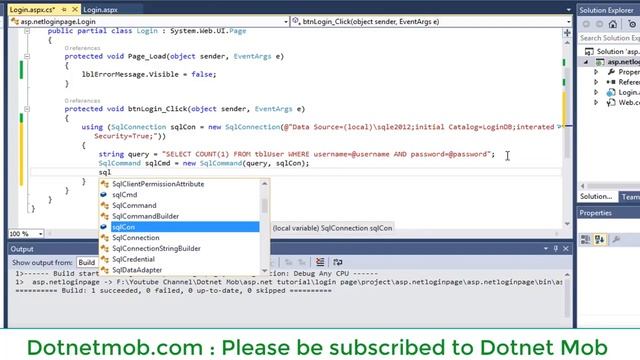Click the Solution Explorer refresh-history icon
Image resolution: width=640 pixels, height=360 pixels.
click(x=632, y=24)
